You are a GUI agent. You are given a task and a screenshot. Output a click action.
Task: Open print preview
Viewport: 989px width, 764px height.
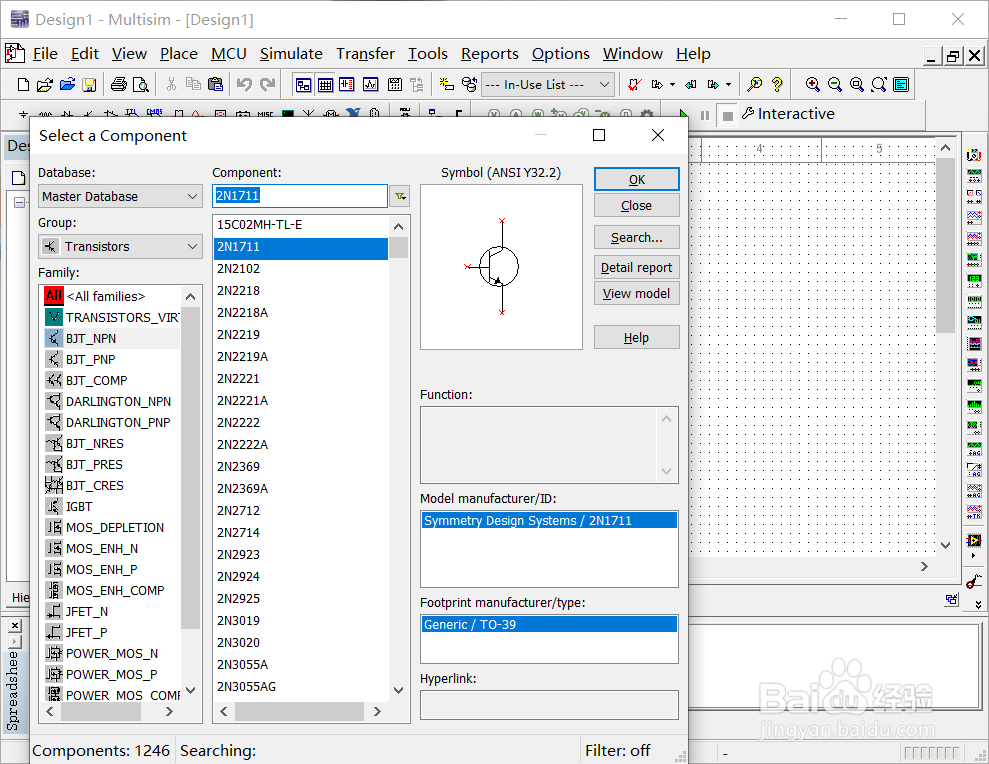click(141, 85)
